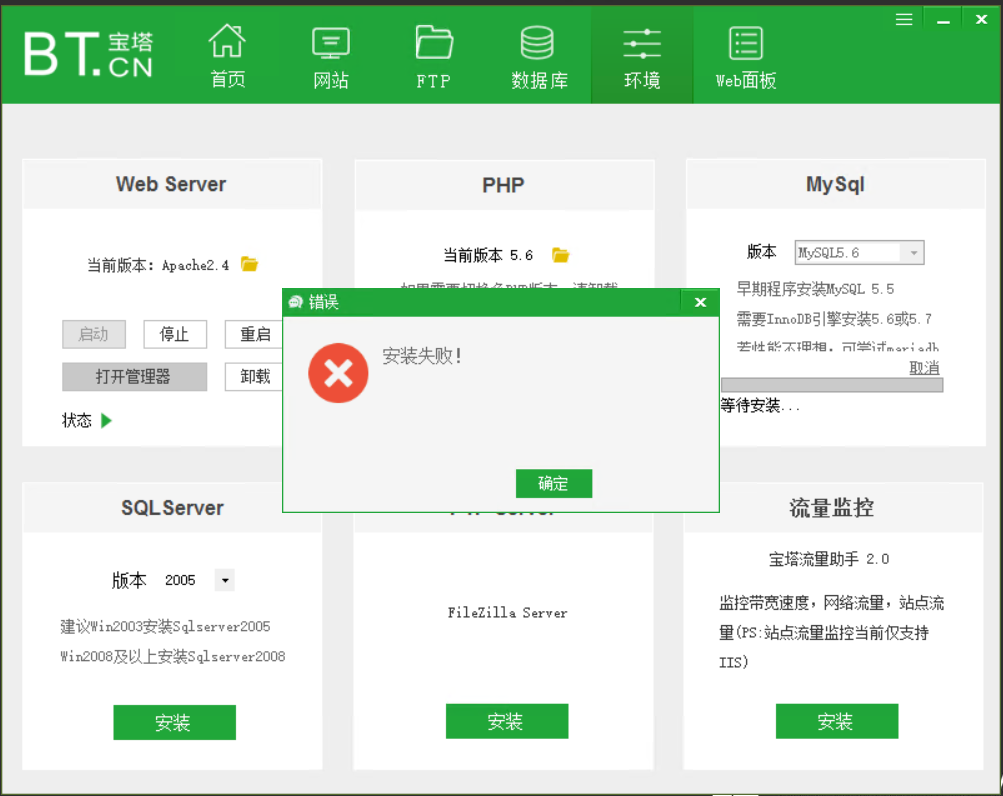Click the 错误 dialog title icon

(x=295, y=302)
